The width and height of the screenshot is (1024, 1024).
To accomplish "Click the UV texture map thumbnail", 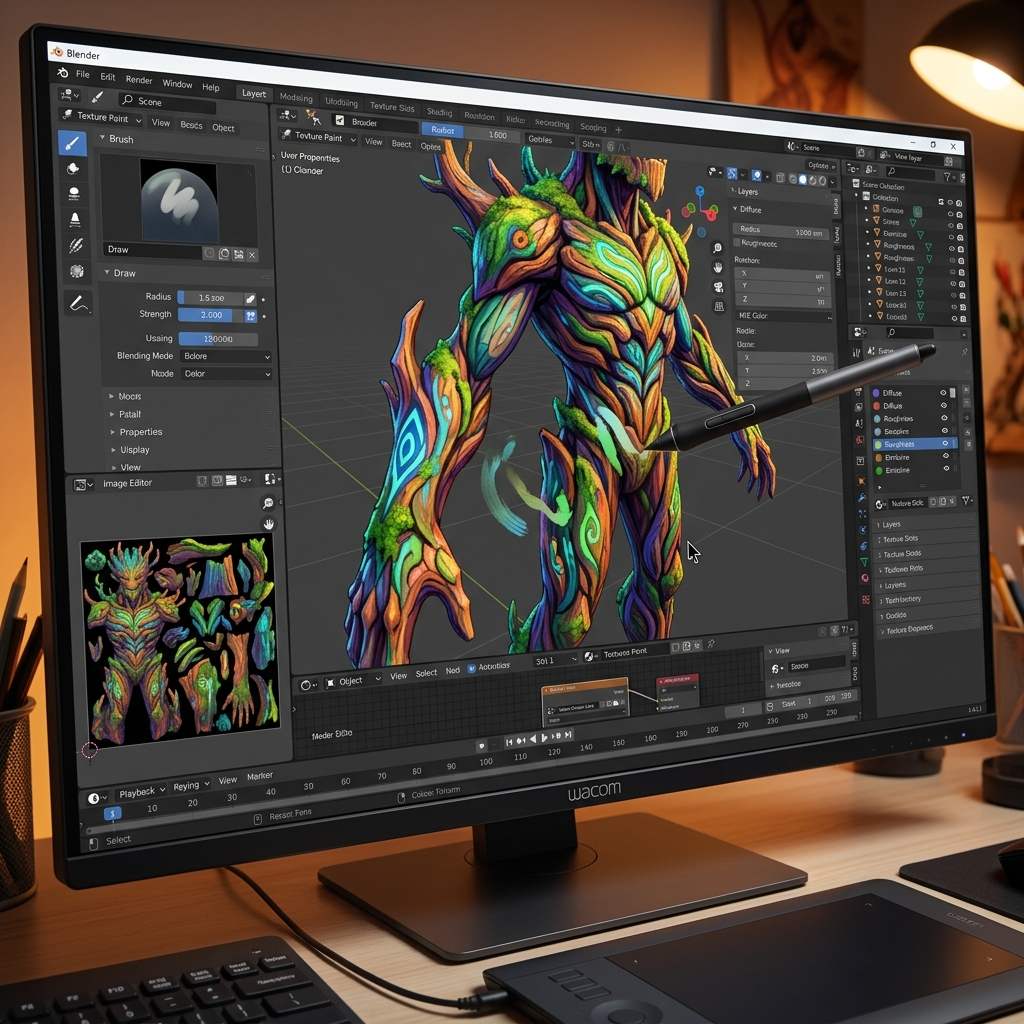I will pyautogui.click(x=180, y=640).
